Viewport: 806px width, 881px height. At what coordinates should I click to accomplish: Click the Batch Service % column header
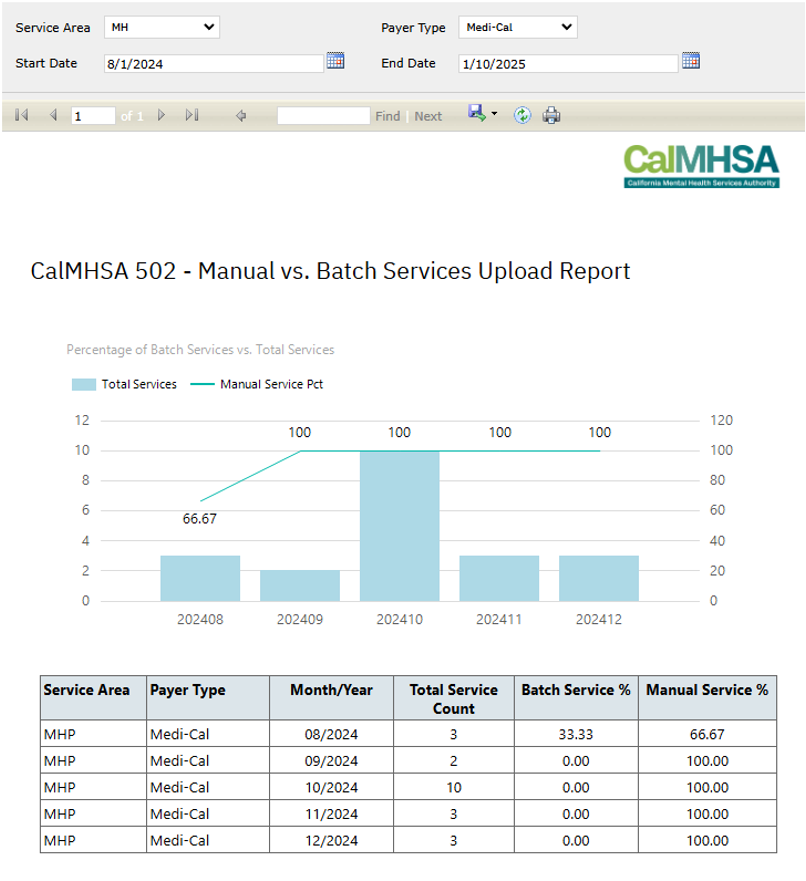click(x=576, y=698)
